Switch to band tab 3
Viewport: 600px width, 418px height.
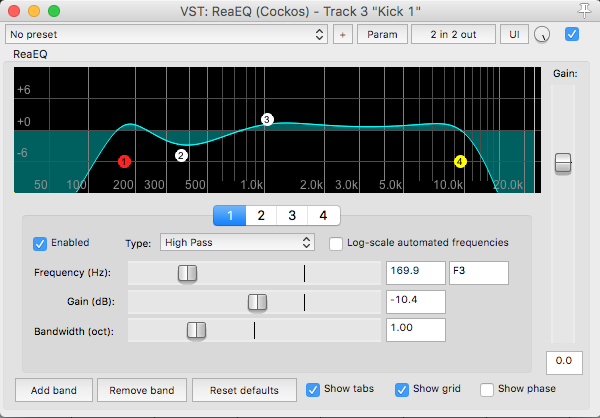[x=292, y=216]
